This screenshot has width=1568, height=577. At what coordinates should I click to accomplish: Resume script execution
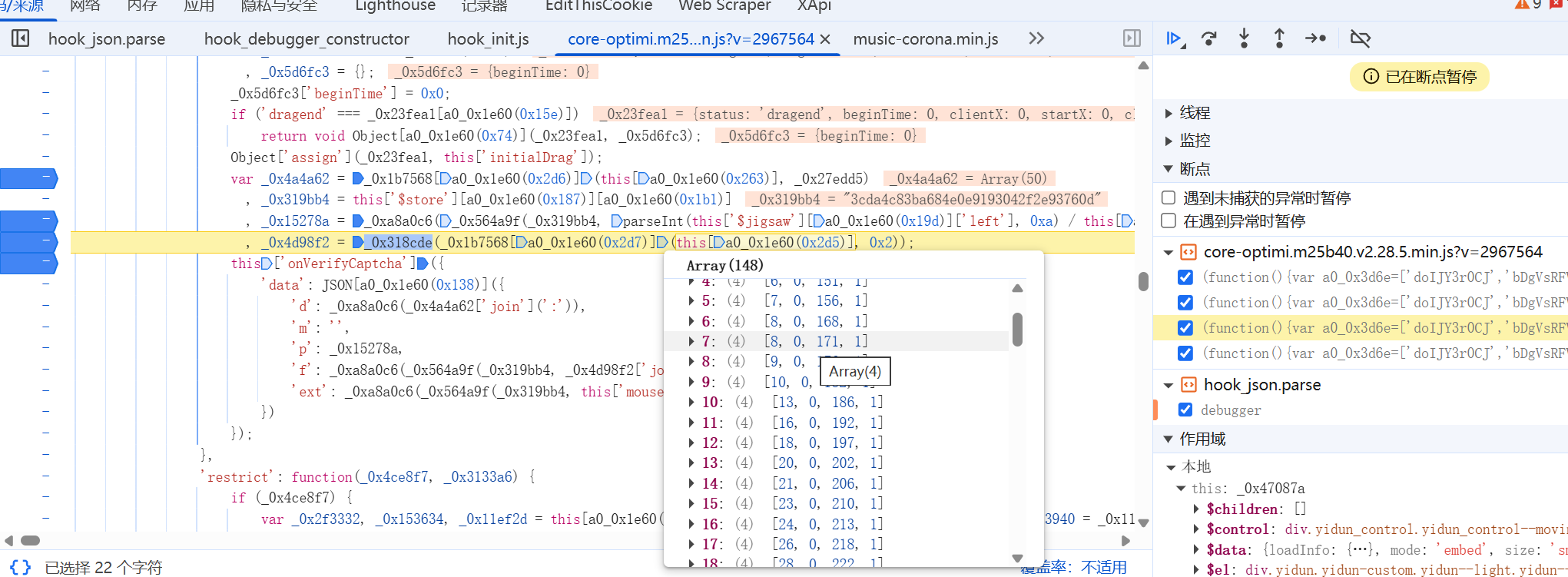tap(1175, 38)
